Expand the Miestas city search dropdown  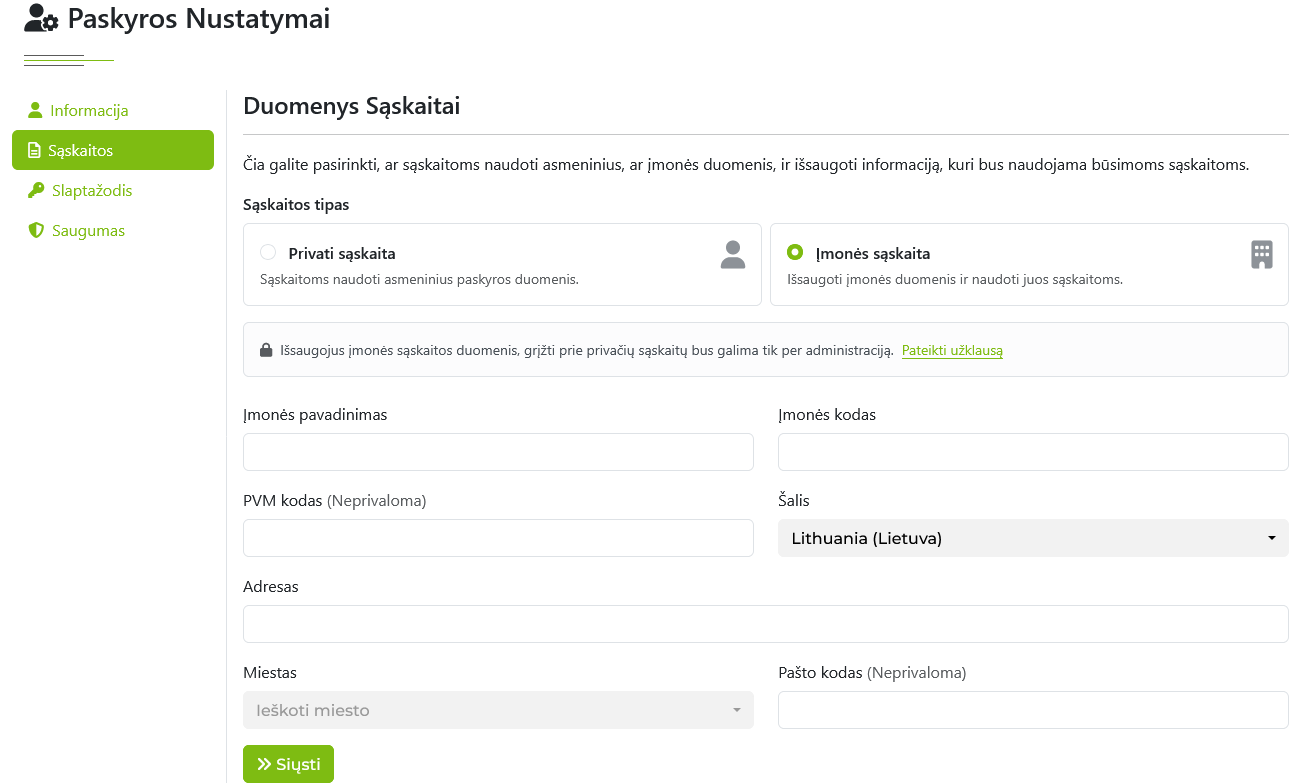[x=498, y=710]
